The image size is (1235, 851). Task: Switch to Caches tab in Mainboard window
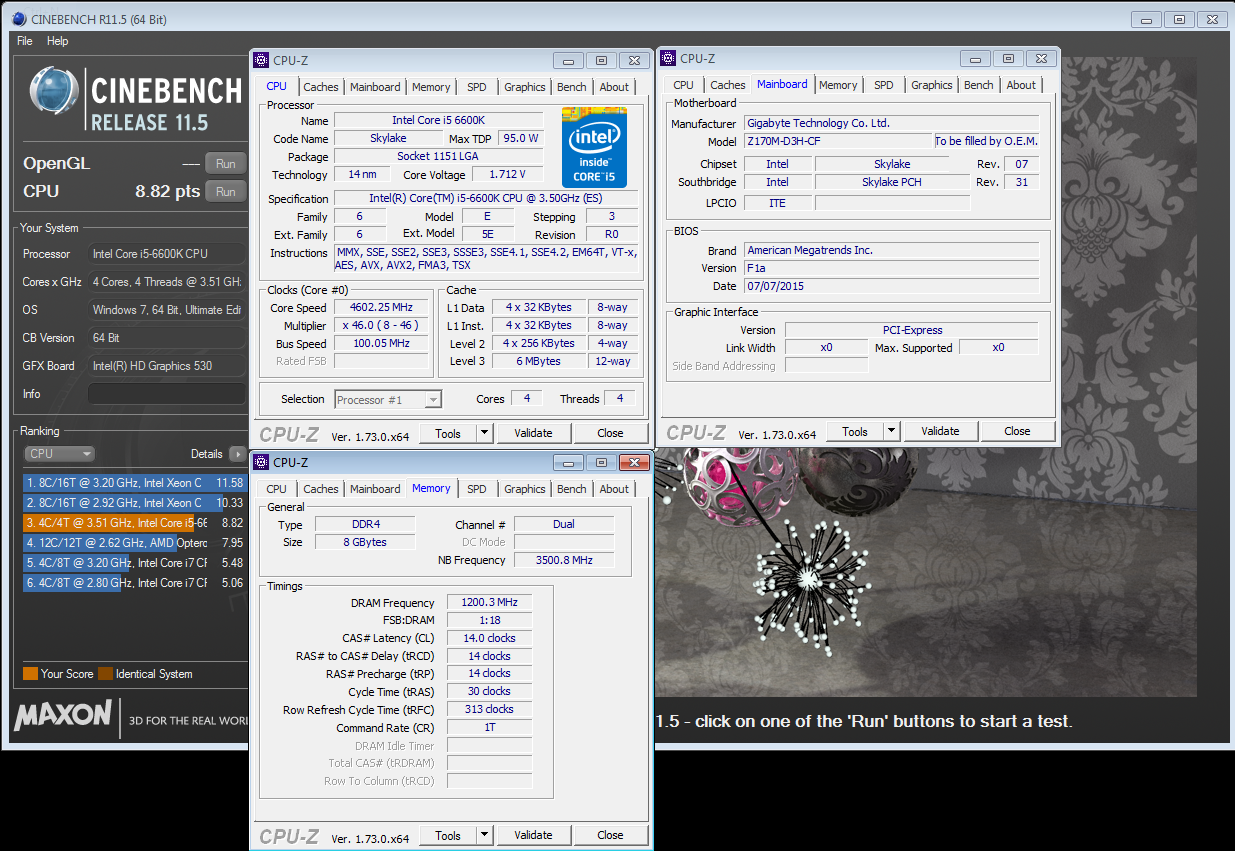(x=728, y=85)
